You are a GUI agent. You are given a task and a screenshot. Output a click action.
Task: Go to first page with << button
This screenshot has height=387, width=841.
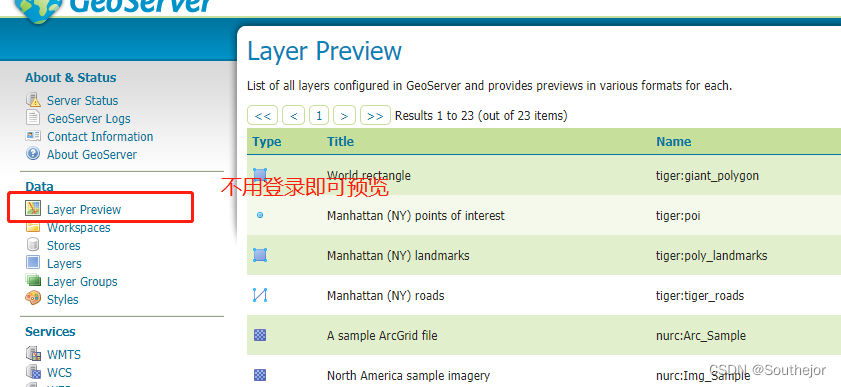coord(262,115)
